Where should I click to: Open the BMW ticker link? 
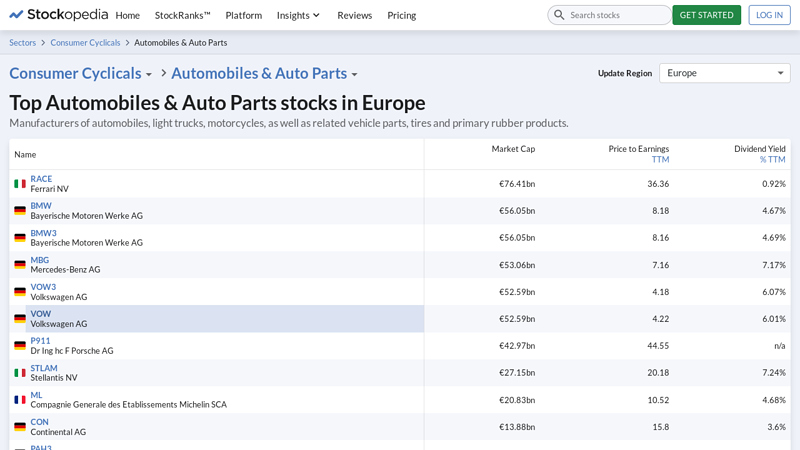41,206
